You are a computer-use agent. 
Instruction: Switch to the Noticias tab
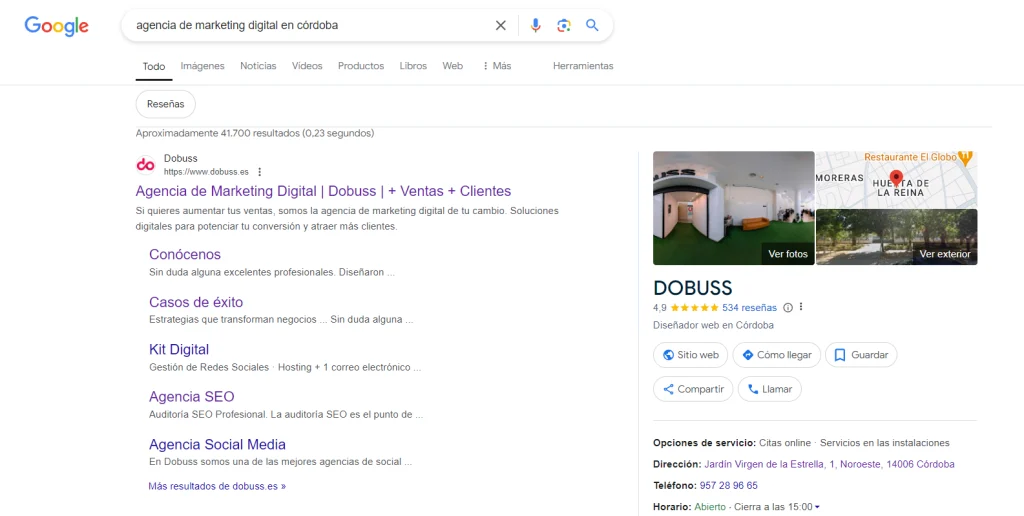coord(258,66)
